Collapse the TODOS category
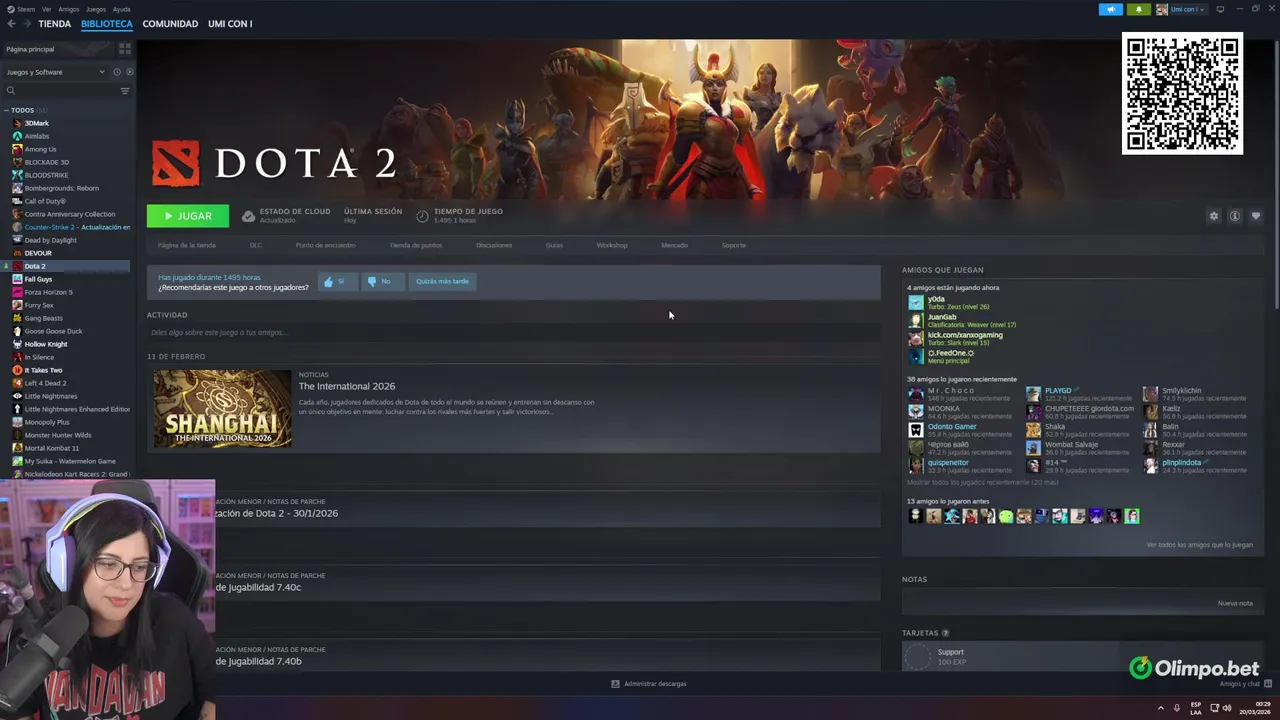The image size is (1280, 720). (6, 110)
